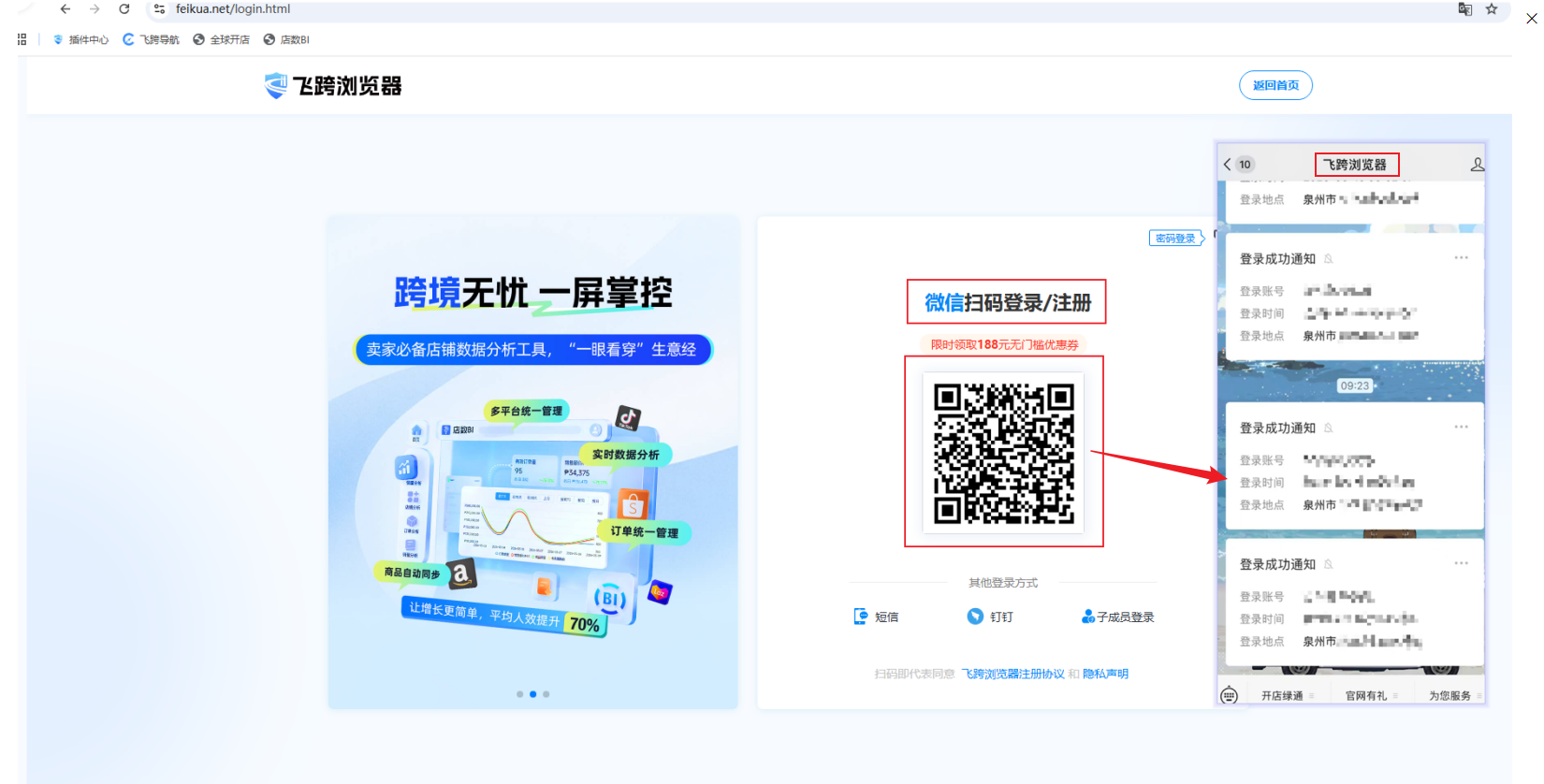Viewport: 1544px width, 784px height.
Task: Open the 插件中心 bookmark
Action: click(x=80, y=39)
